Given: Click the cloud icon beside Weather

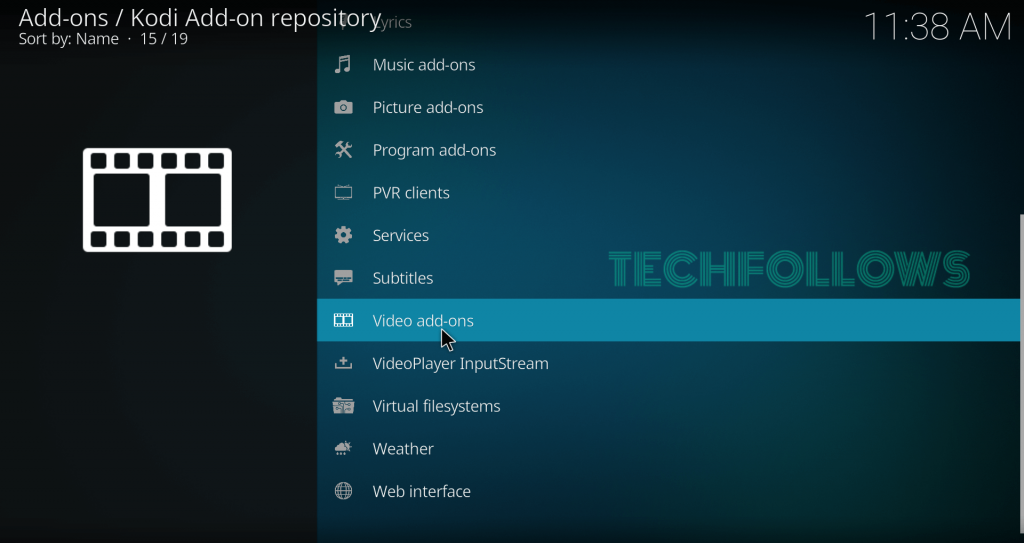Looking at the screenshot, I should (x=343, y=448).
